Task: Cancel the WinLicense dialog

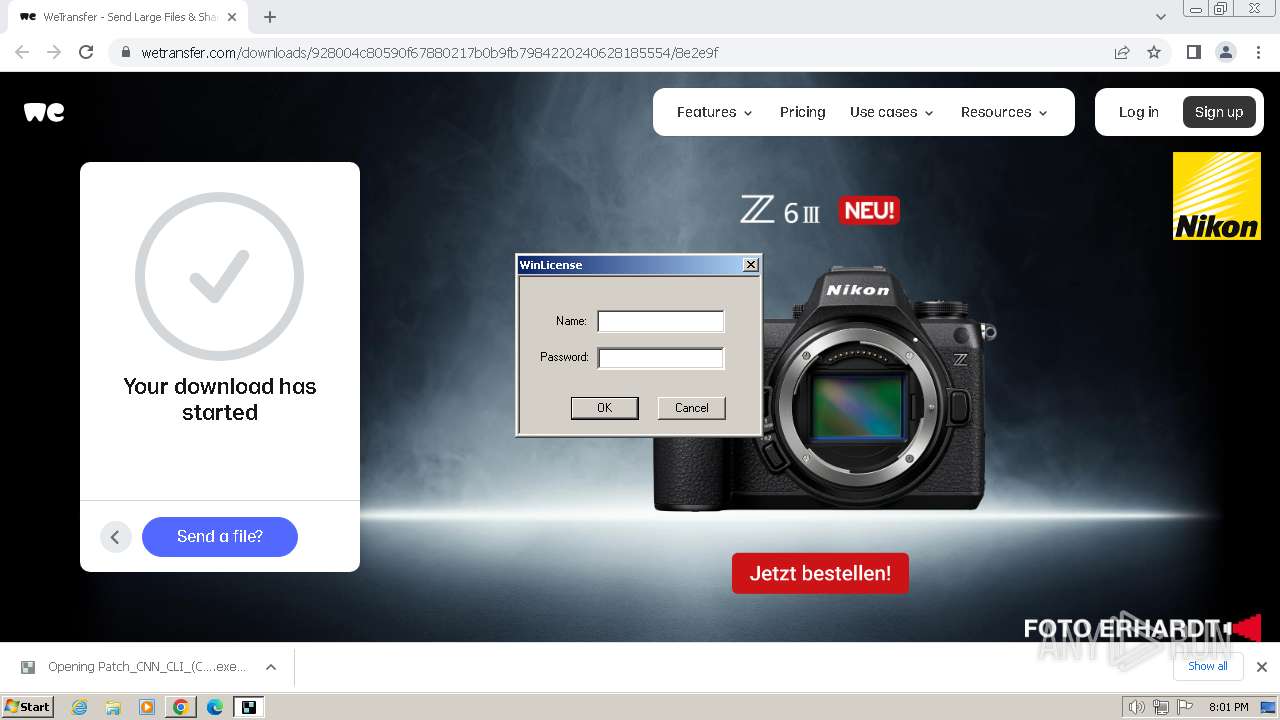Action: (x=691, y=408)
